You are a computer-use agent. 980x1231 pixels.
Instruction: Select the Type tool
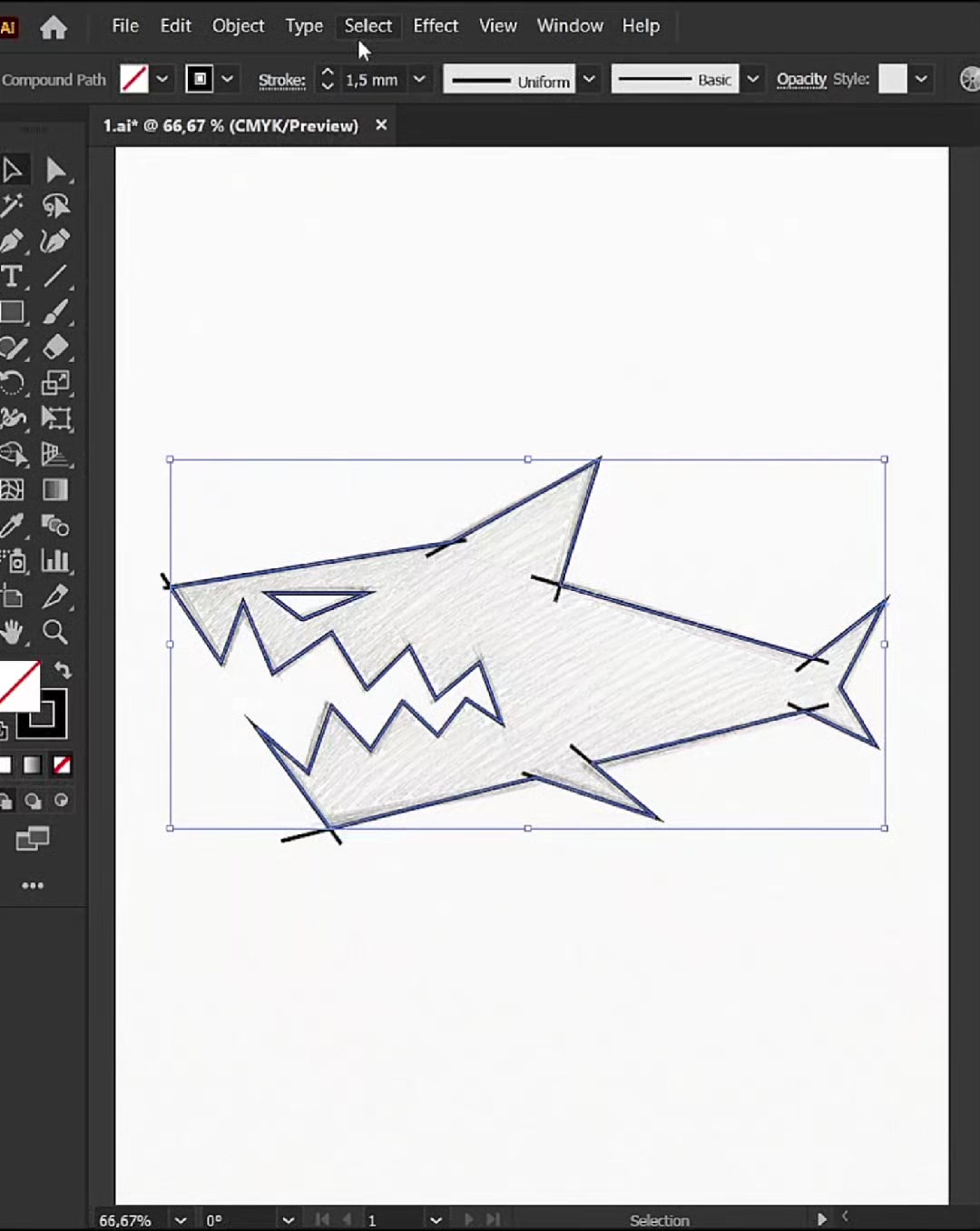12,276
